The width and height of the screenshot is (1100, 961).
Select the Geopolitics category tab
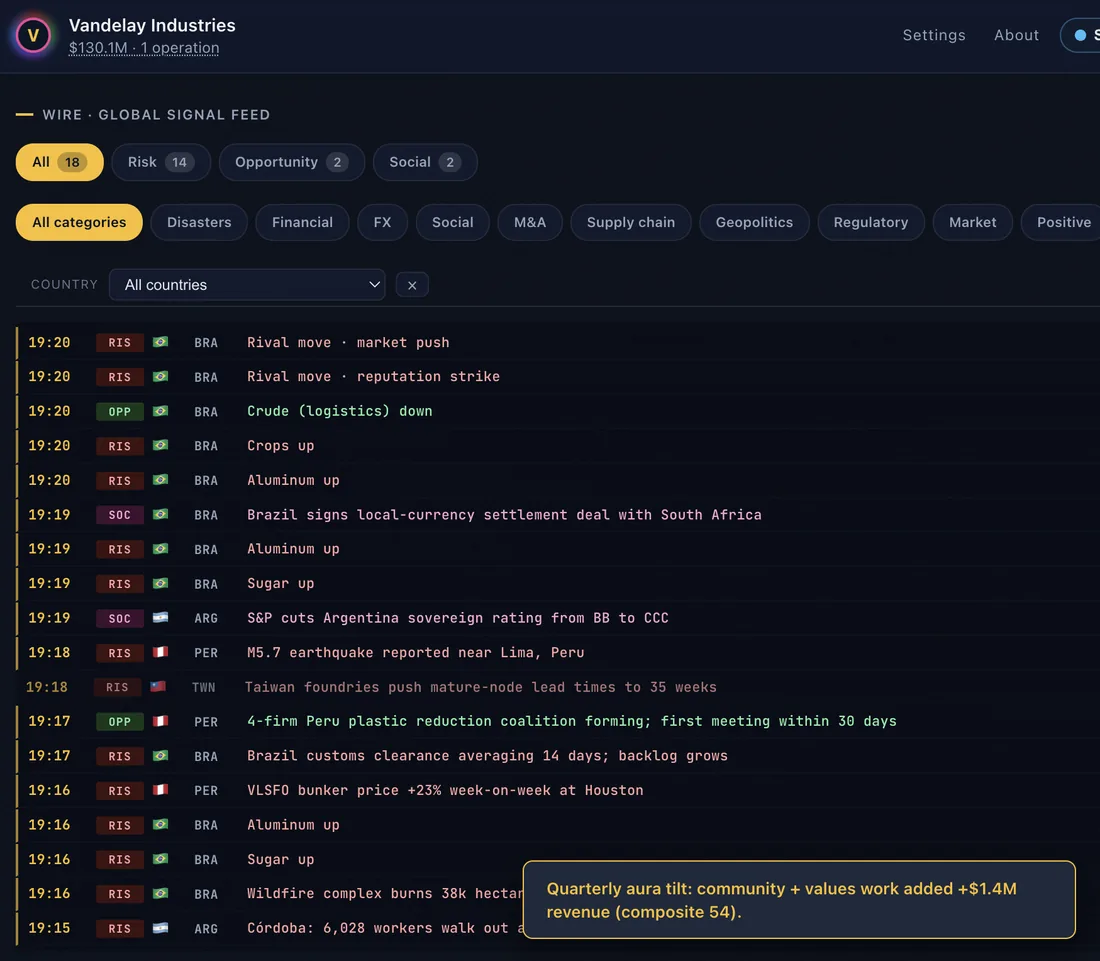pyautogui.click(x=754, y=222)
